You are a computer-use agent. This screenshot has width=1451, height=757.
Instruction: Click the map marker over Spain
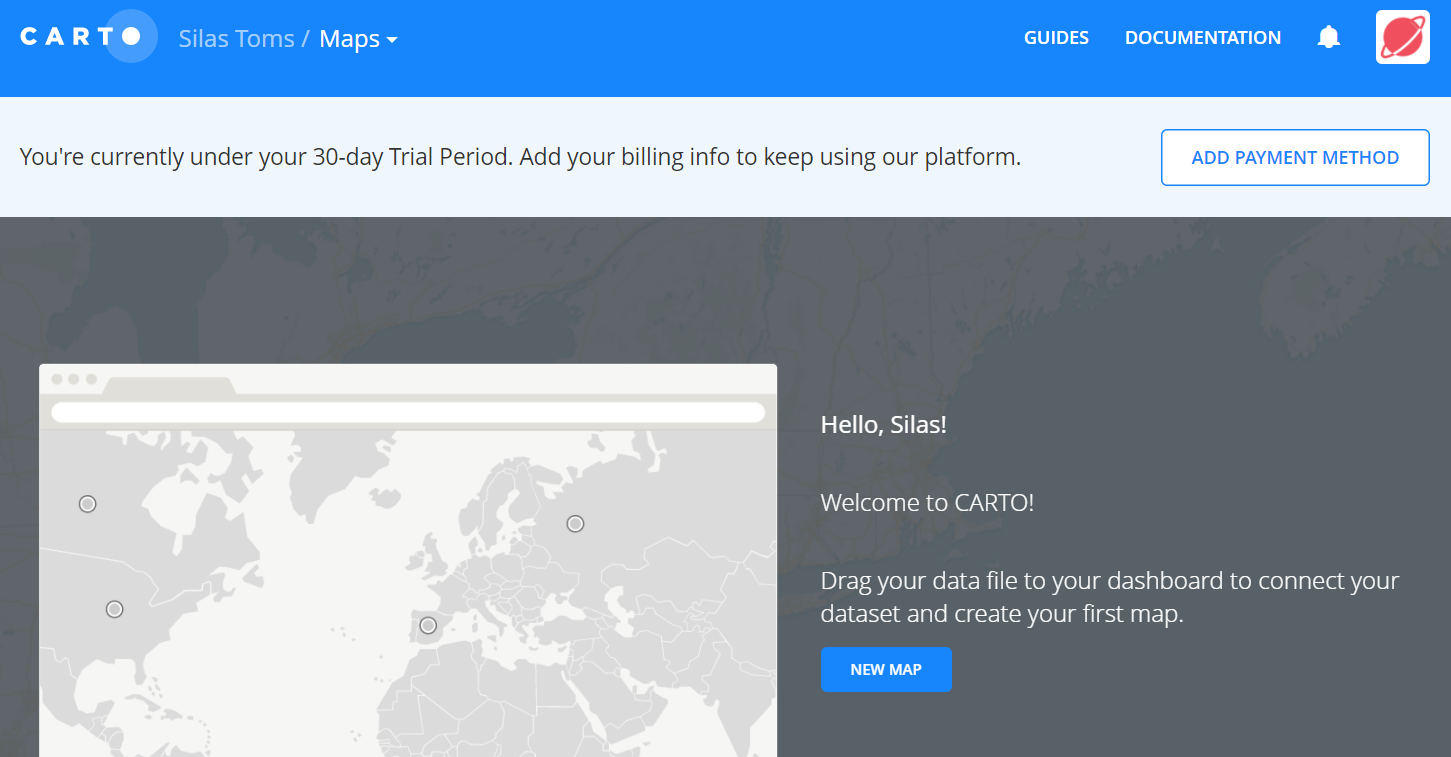click(x=428, y=626)
